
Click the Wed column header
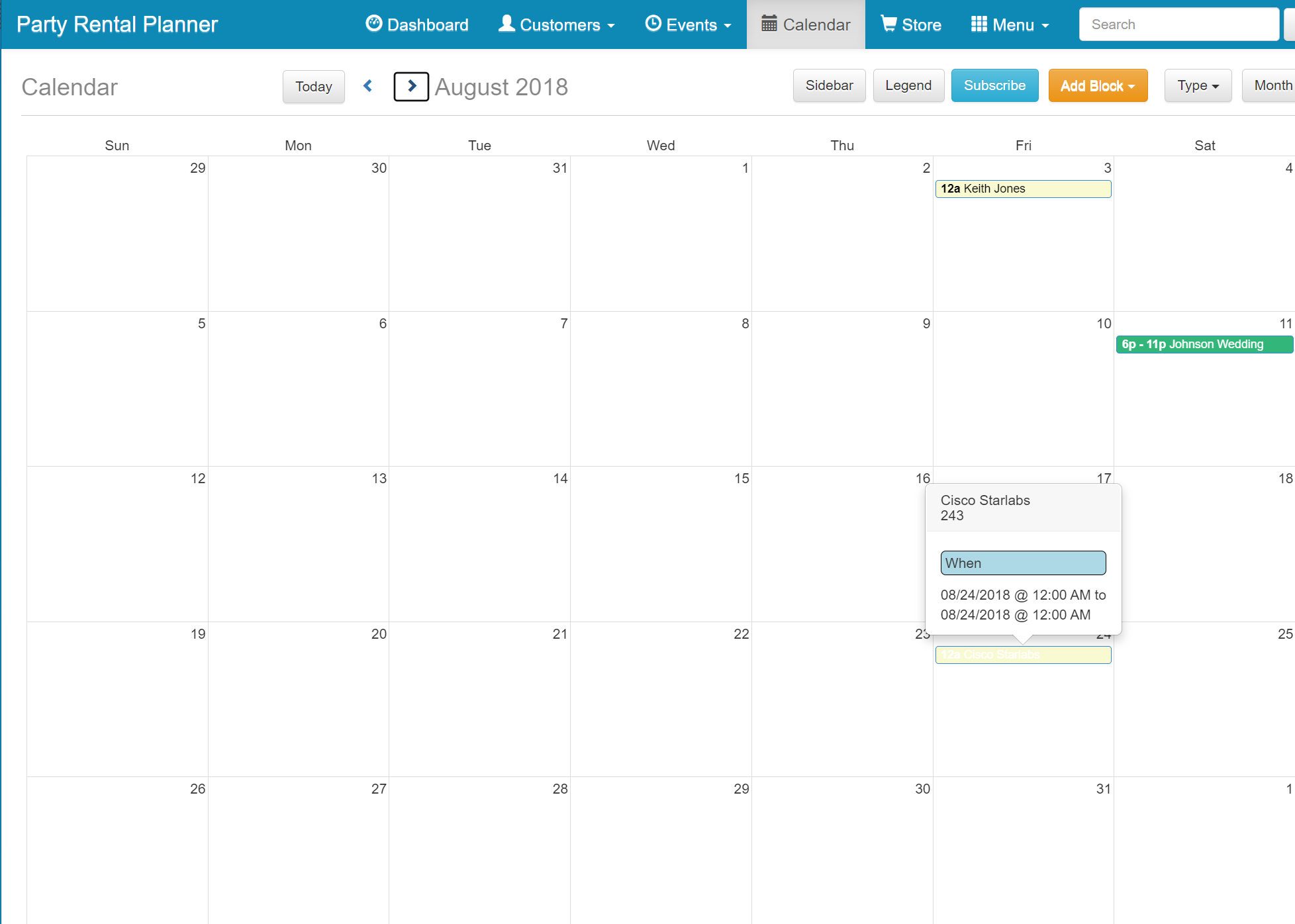[x=661, y=146]
